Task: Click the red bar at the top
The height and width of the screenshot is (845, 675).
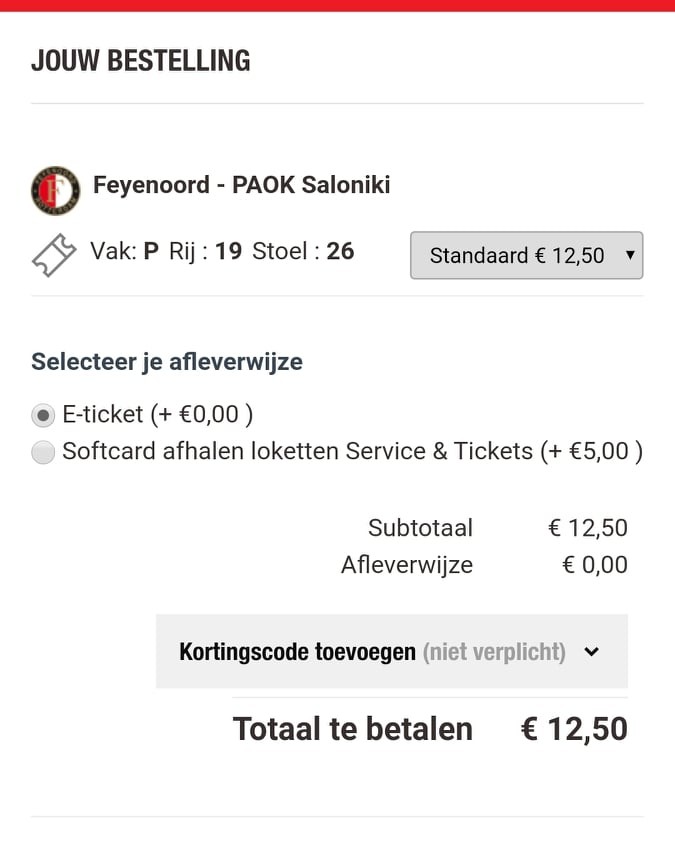Action: coord(337,5)
